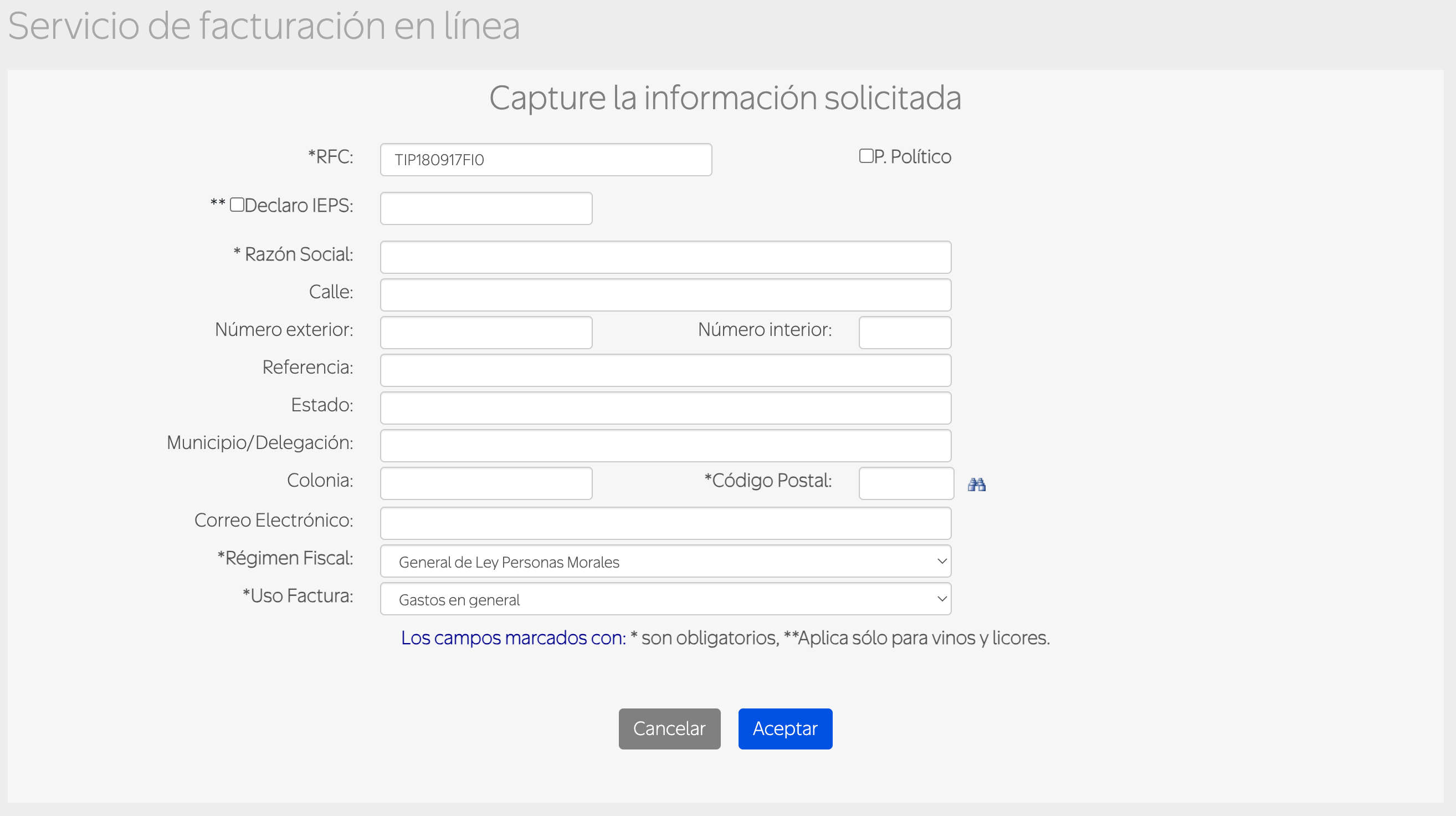Click the Cancelar button

(669, 728)
